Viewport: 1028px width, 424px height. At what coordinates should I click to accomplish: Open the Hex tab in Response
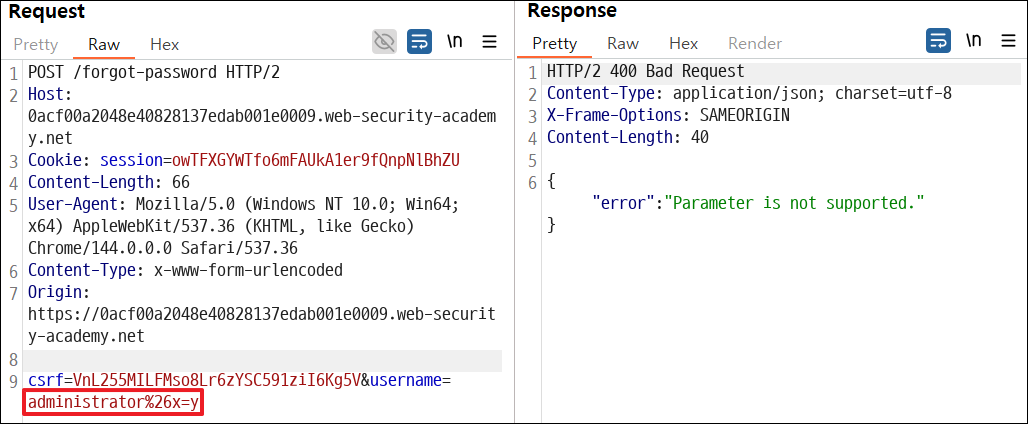[683, 43]
